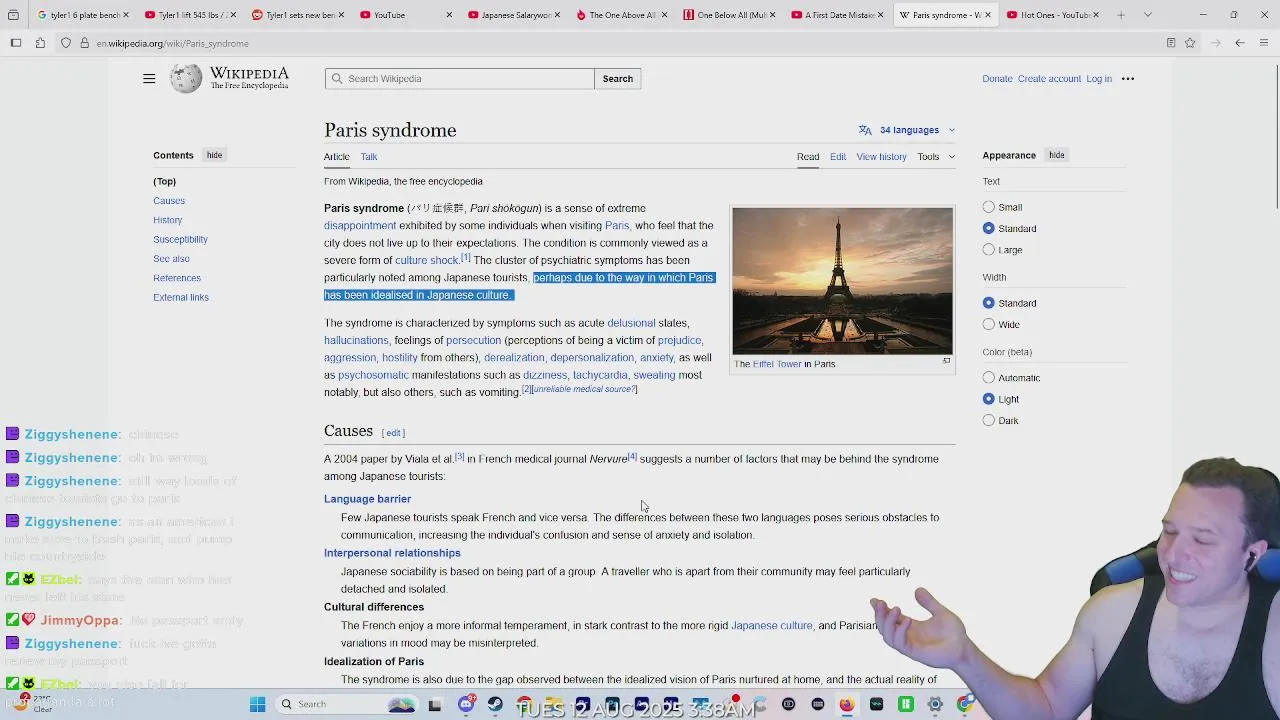Open the Eiffel Tower thumbnail image
Screen dimensions: 1280x720
pos(842,281)
